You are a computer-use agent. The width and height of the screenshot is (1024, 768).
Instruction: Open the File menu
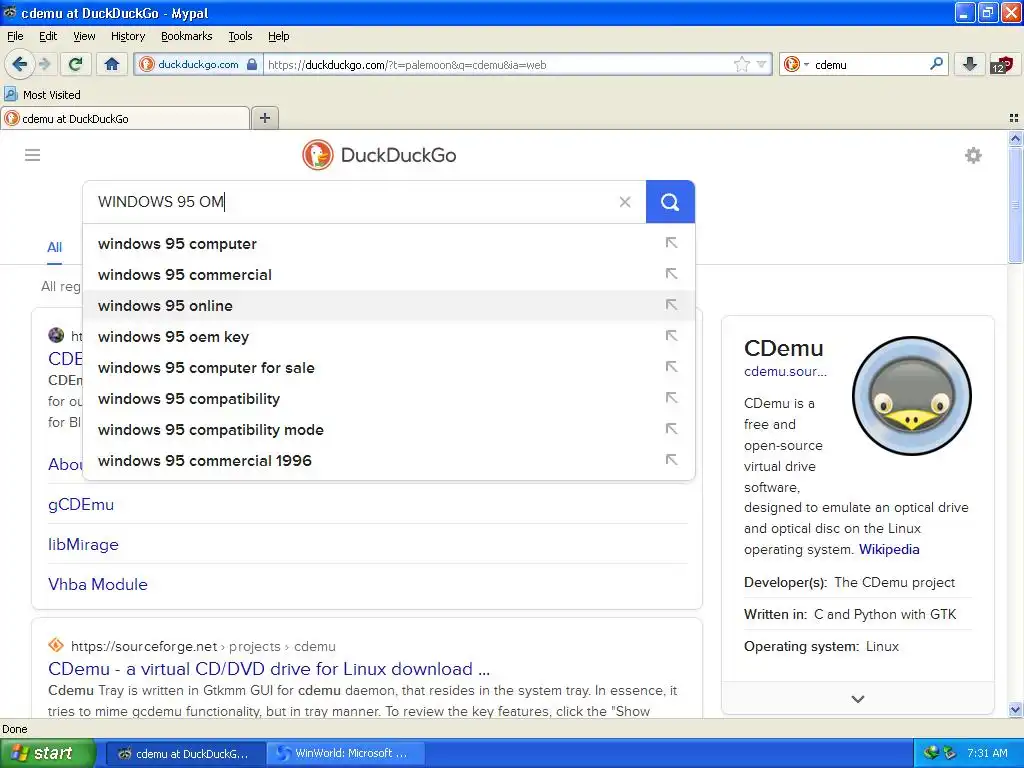(15, 36)
